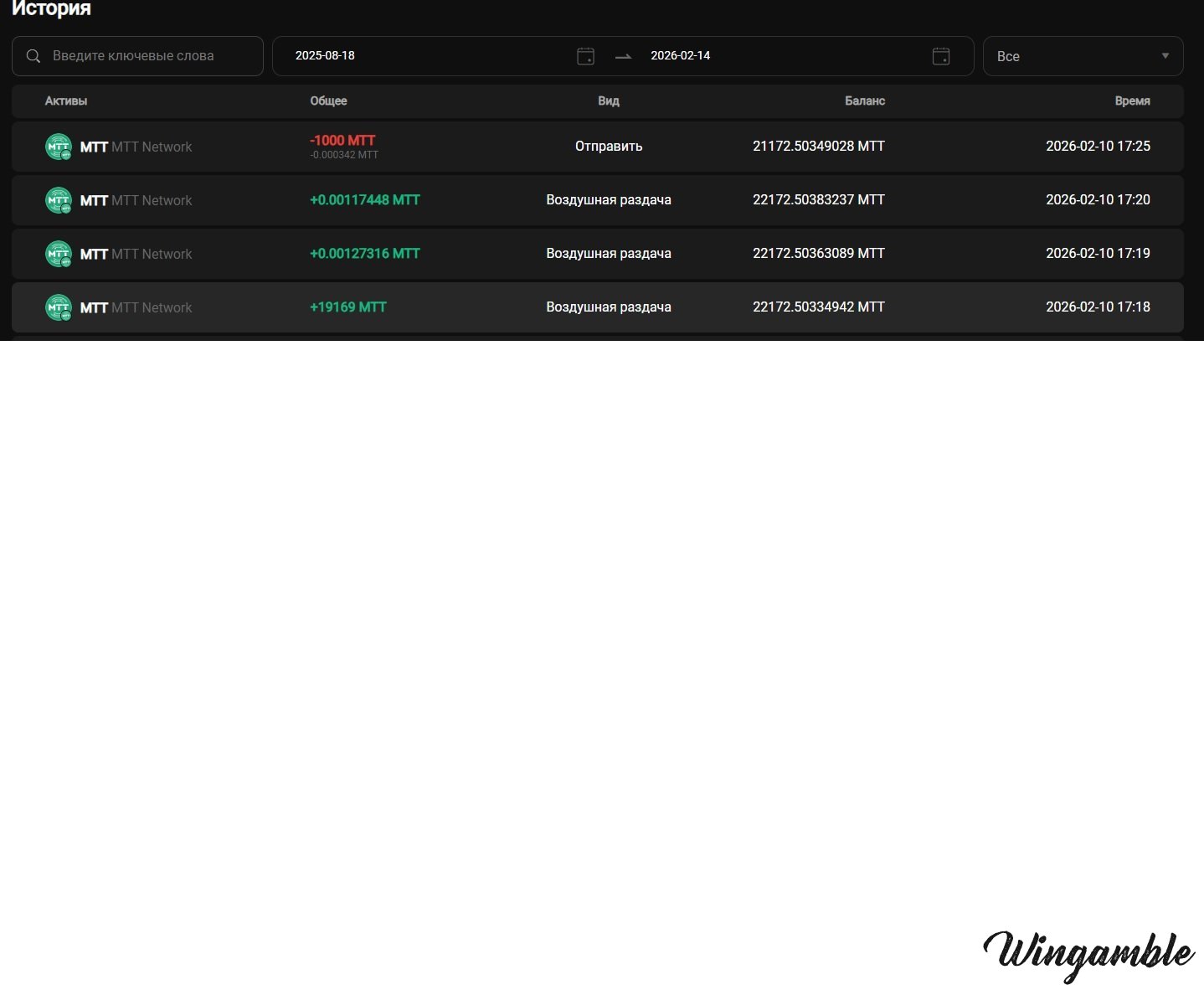
Task: Expand the "Все" filter dropdown
Action: coord(1082,56)
